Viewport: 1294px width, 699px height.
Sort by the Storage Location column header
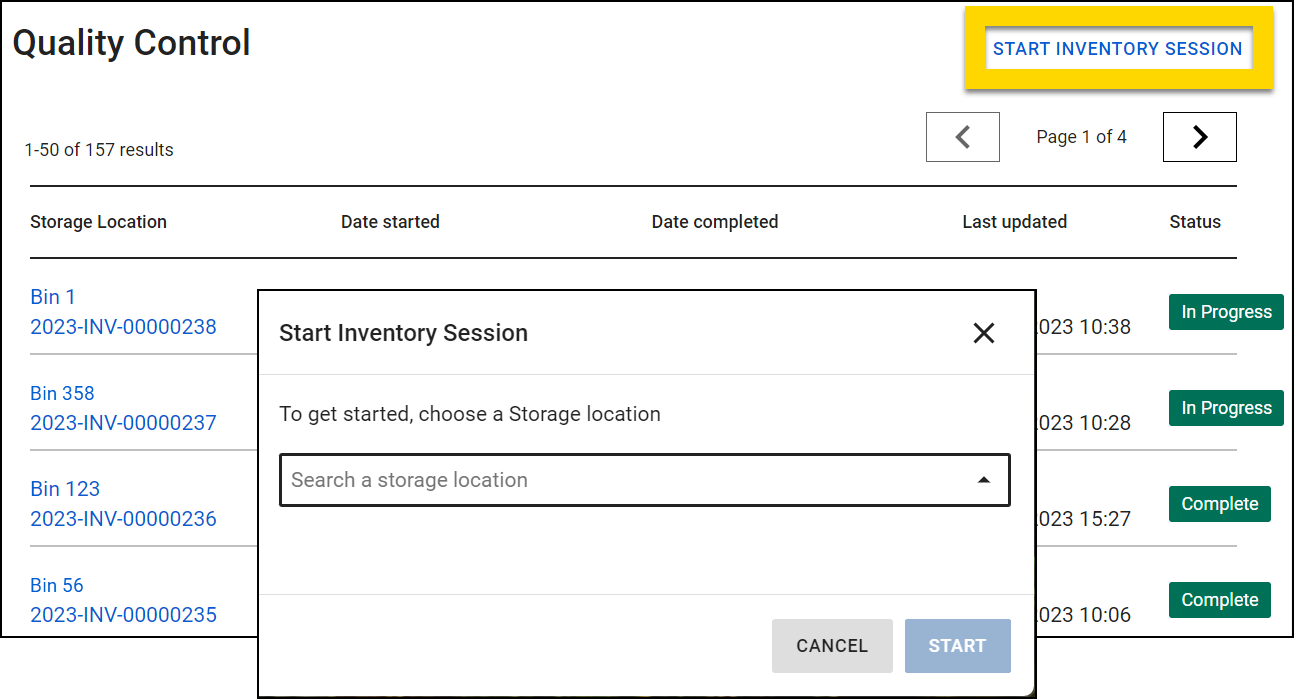(x=98, y=221)
